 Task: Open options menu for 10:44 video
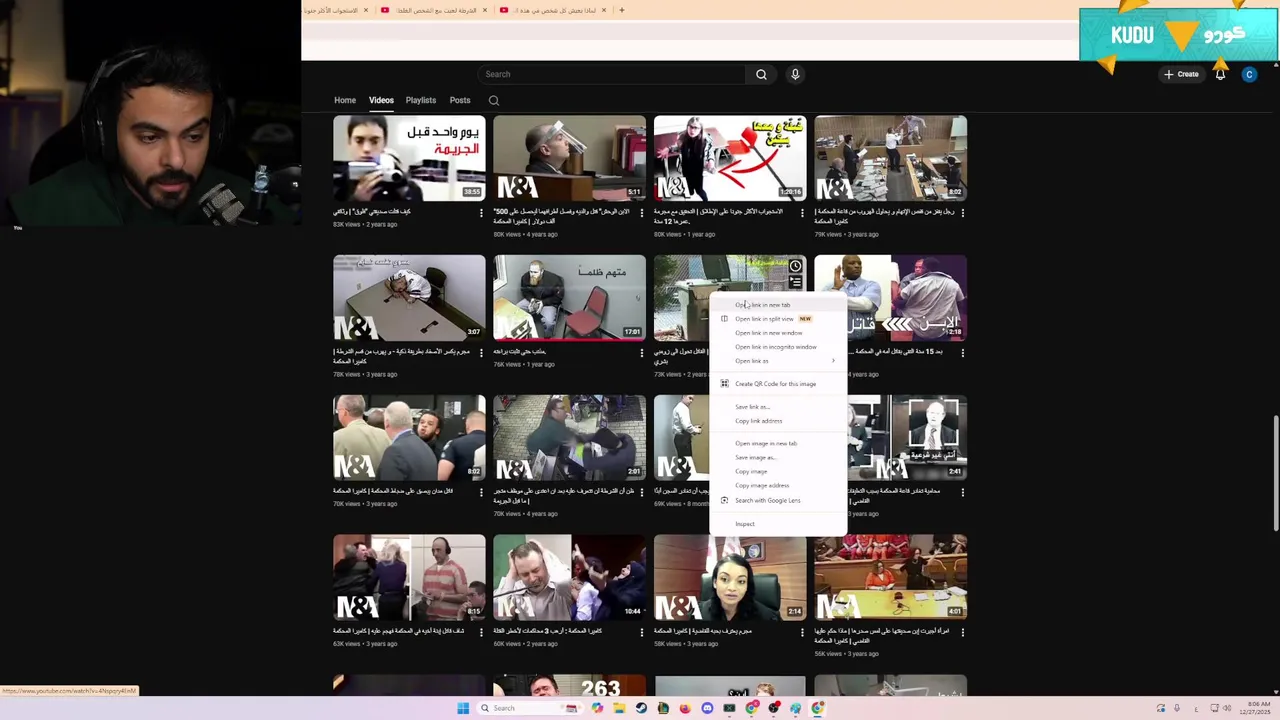642,632
